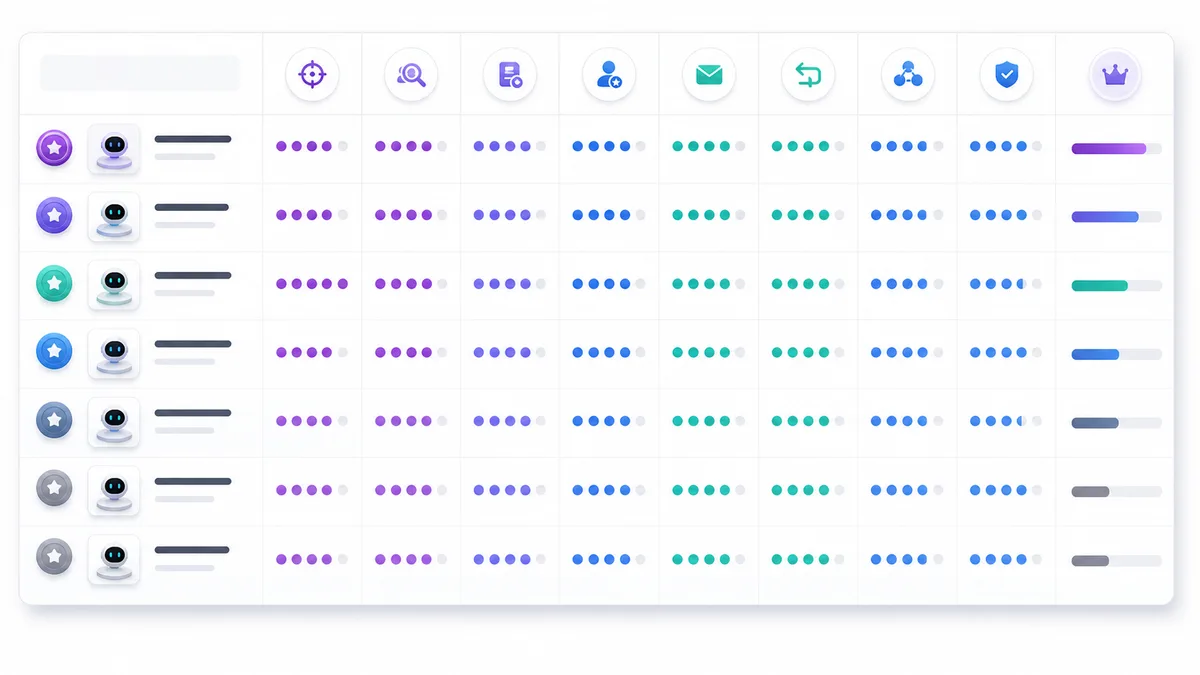Click crosshair-column dot rating in purple-badge row

pyautogui.click(x=312, y=146)
